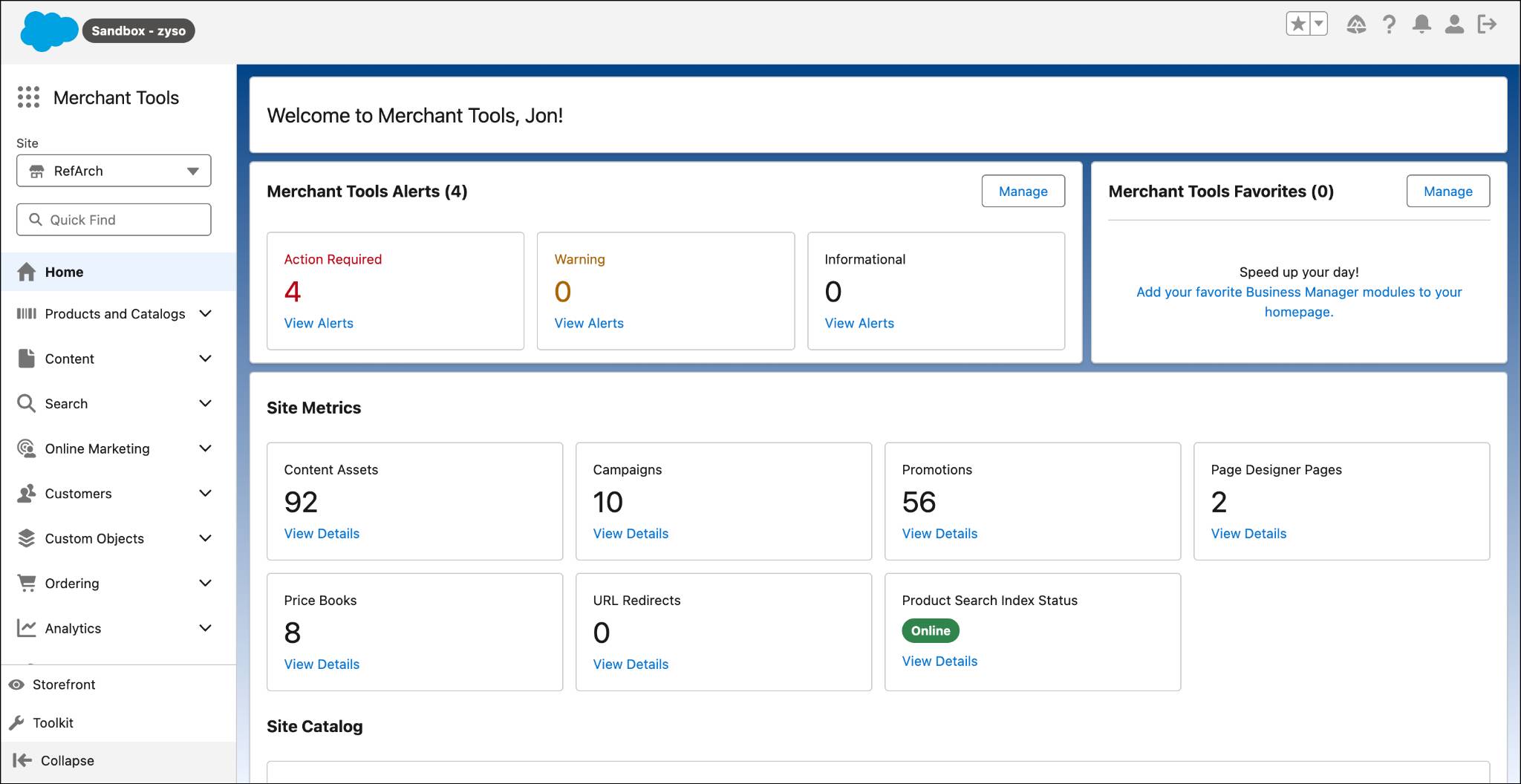The width and height of the screenshot is (1521, 784).
Task: Select Home in the sidebar
Action: coord(64,272)
